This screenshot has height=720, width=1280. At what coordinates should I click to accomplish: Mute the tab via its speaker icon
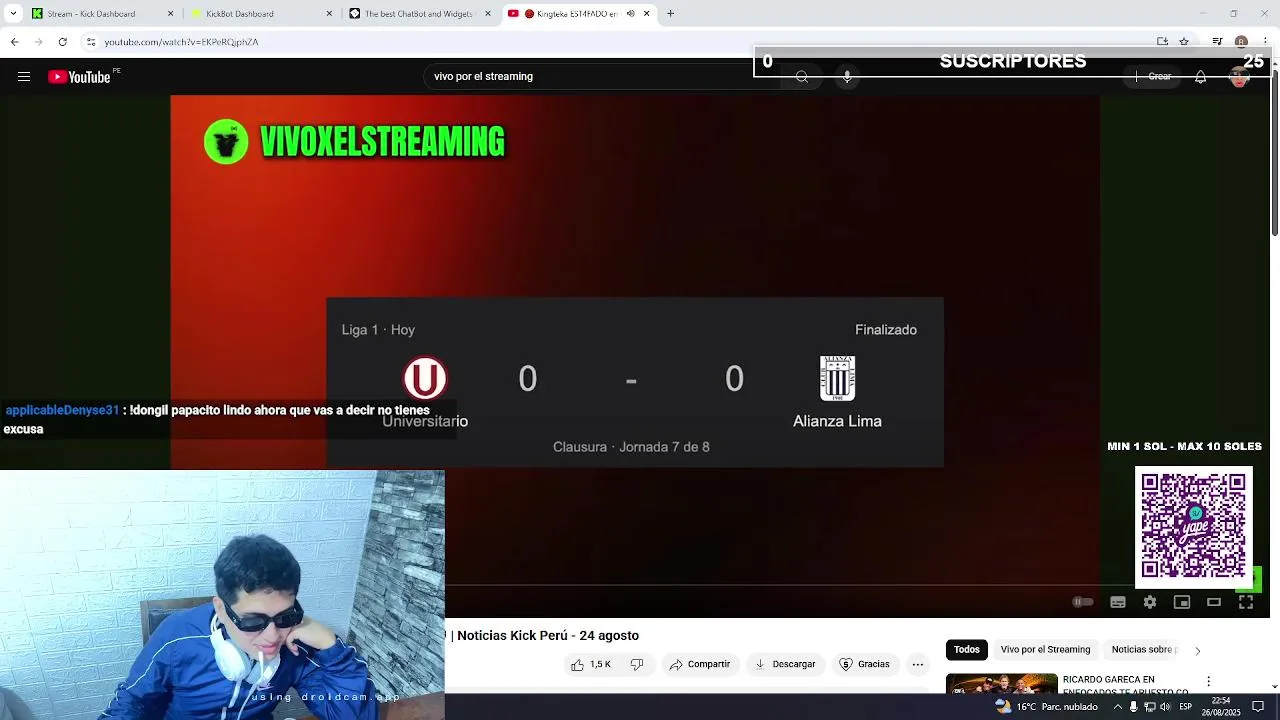630,14
